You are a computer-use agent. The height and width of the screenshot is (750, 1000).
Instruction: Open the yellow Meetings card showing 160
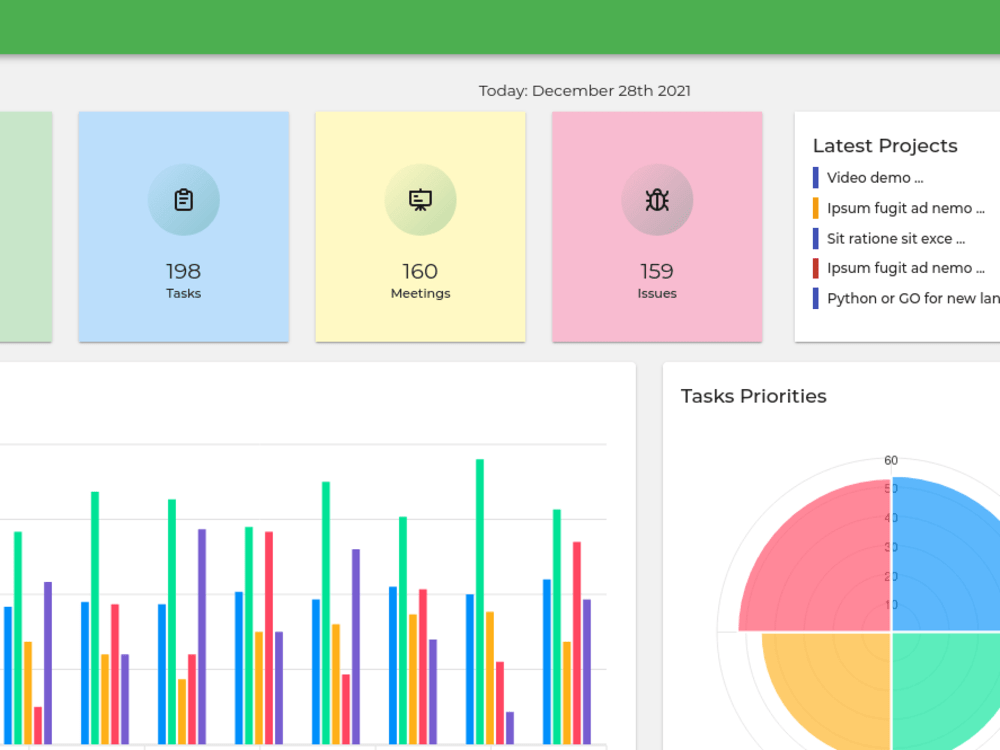420,227
